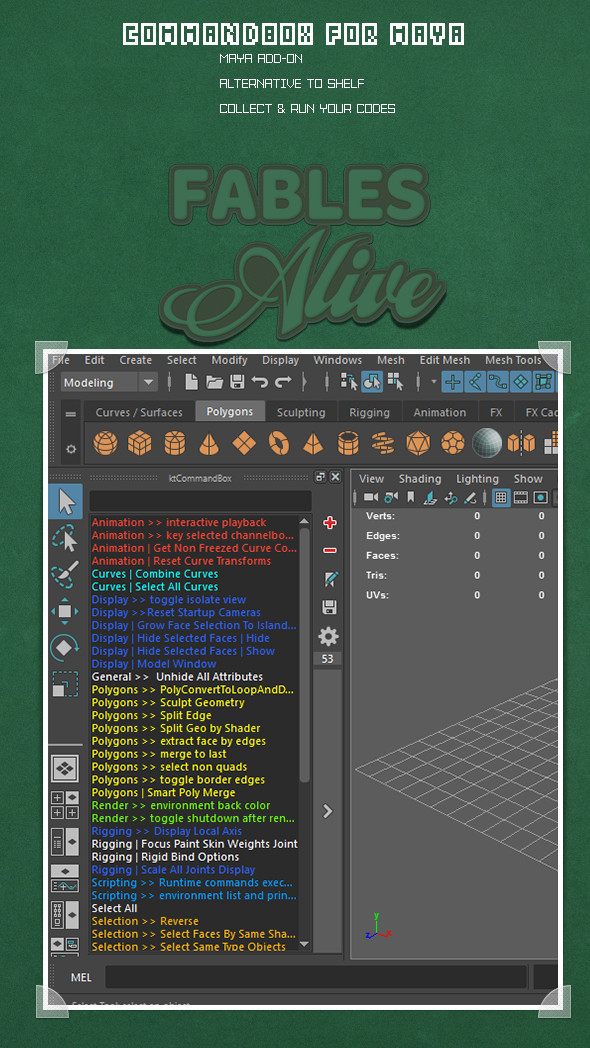Toggle the resolution gate in viewport toolbar
Screen dimensions: 590x1048
tap(541, 497)
